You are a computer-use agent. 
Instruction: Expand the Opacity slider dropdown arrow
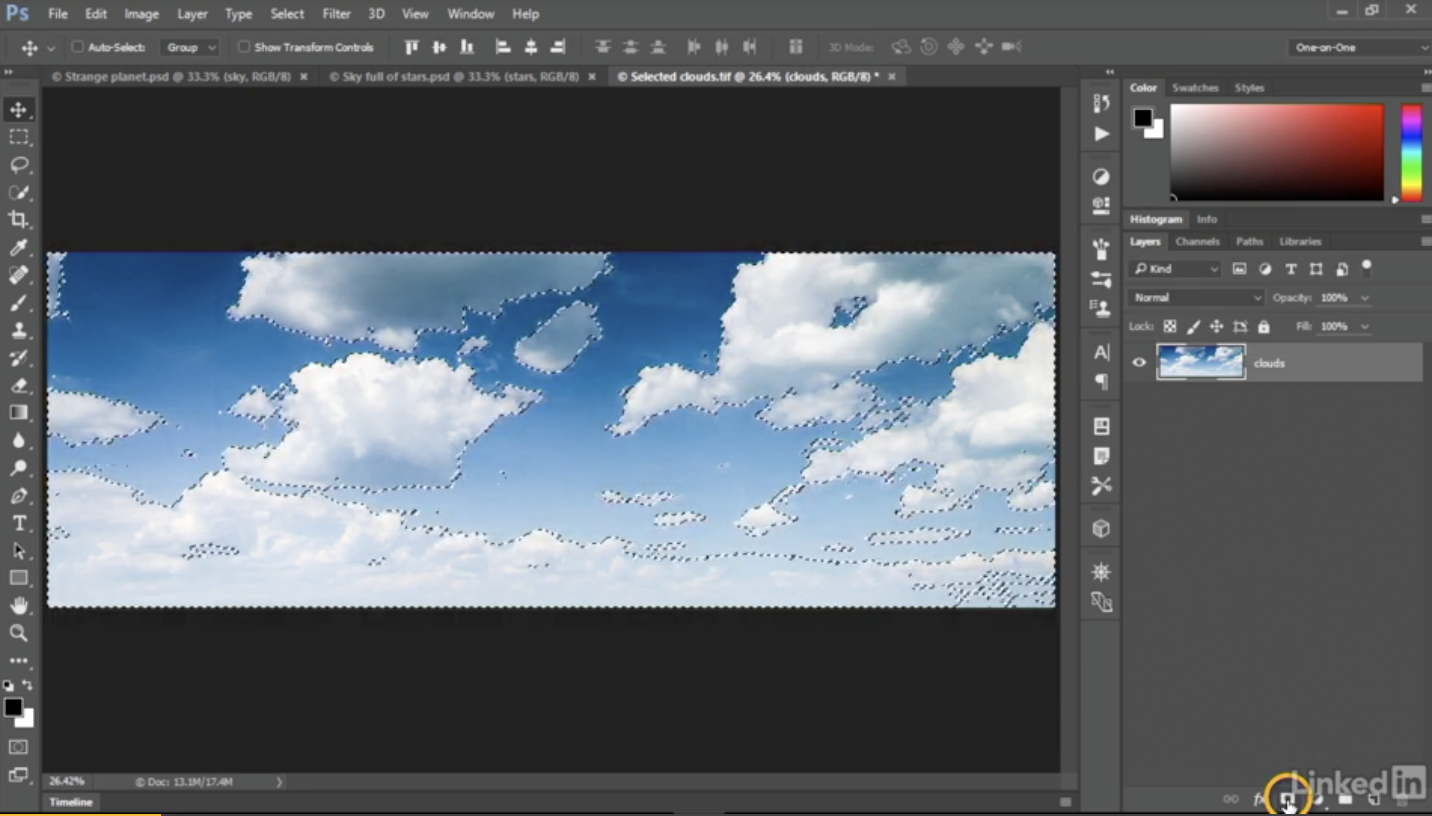(1364, 298)
